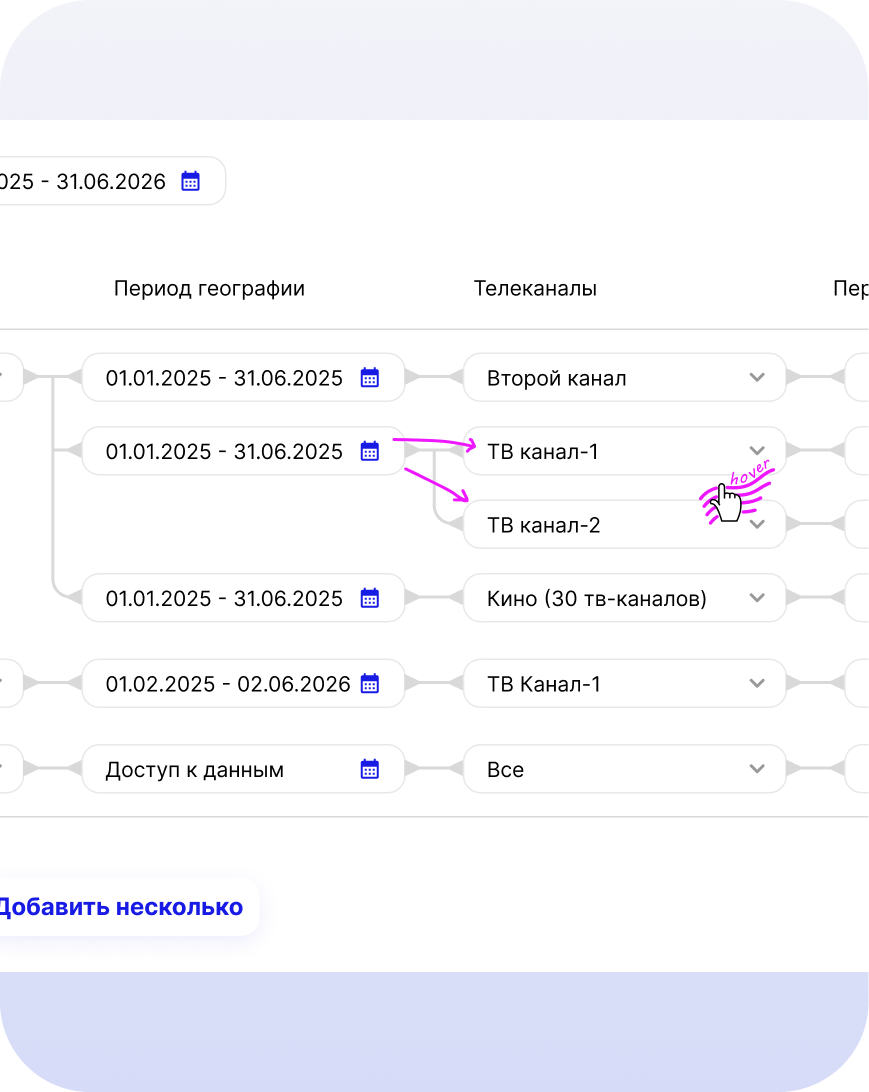Screen dimensions: 869x1092
Task: Open the calendar on the second 01.01.2025 period row
Action: (x=369, y=451)
